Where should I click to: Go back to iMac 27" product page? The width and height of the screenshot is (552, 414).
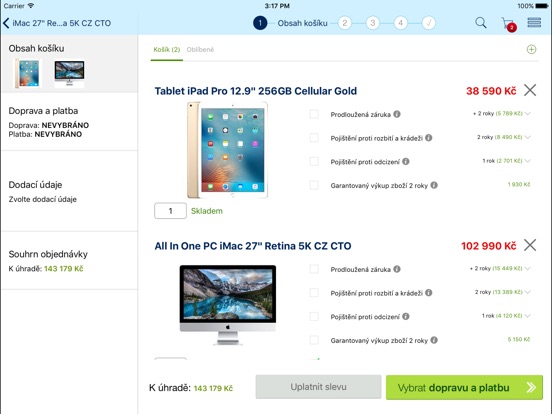(x=57, y=23)
